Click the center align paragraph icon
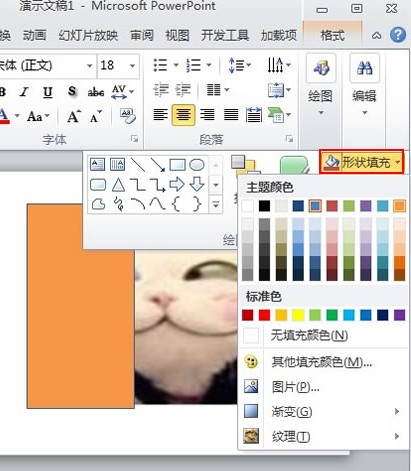Image resolution: width=411 pixels, height=471 pixels. tap(183, 115)
